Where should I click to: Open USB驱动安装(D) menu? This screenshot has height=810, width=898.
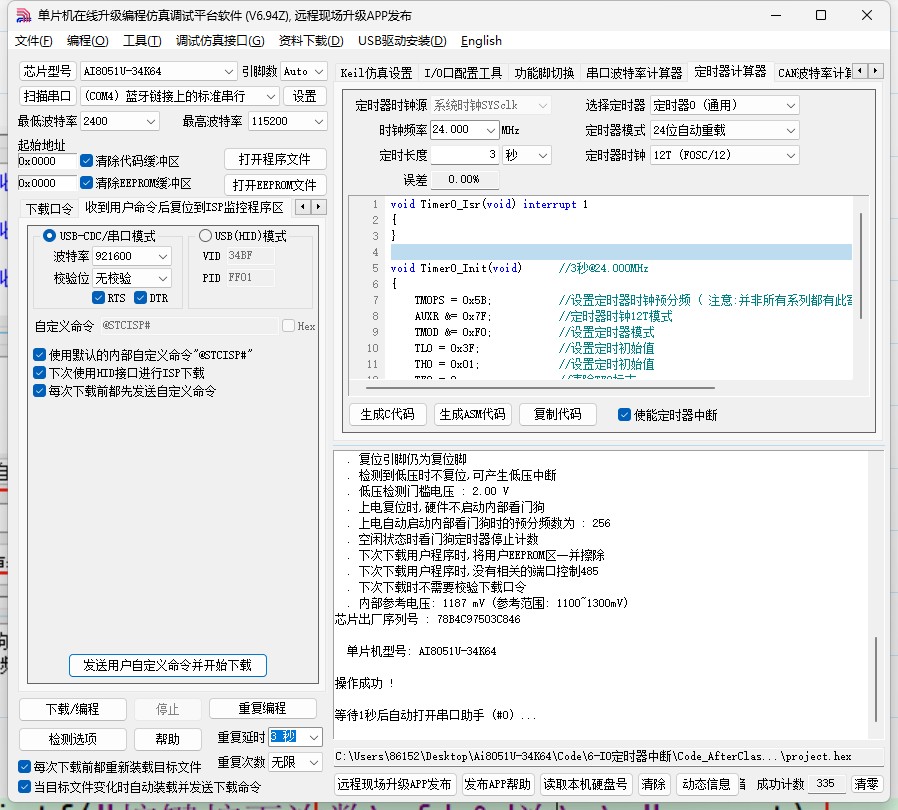point(402,41)
